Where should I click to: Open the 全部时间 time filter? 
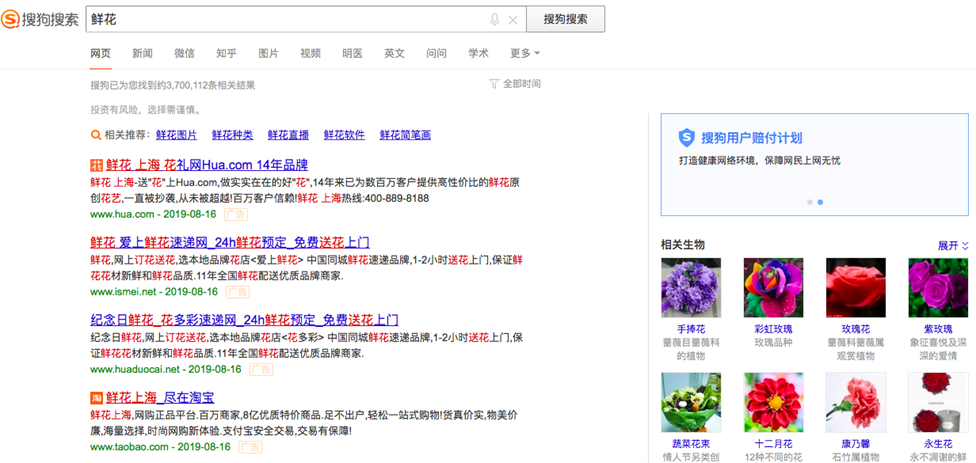point(522,84)
